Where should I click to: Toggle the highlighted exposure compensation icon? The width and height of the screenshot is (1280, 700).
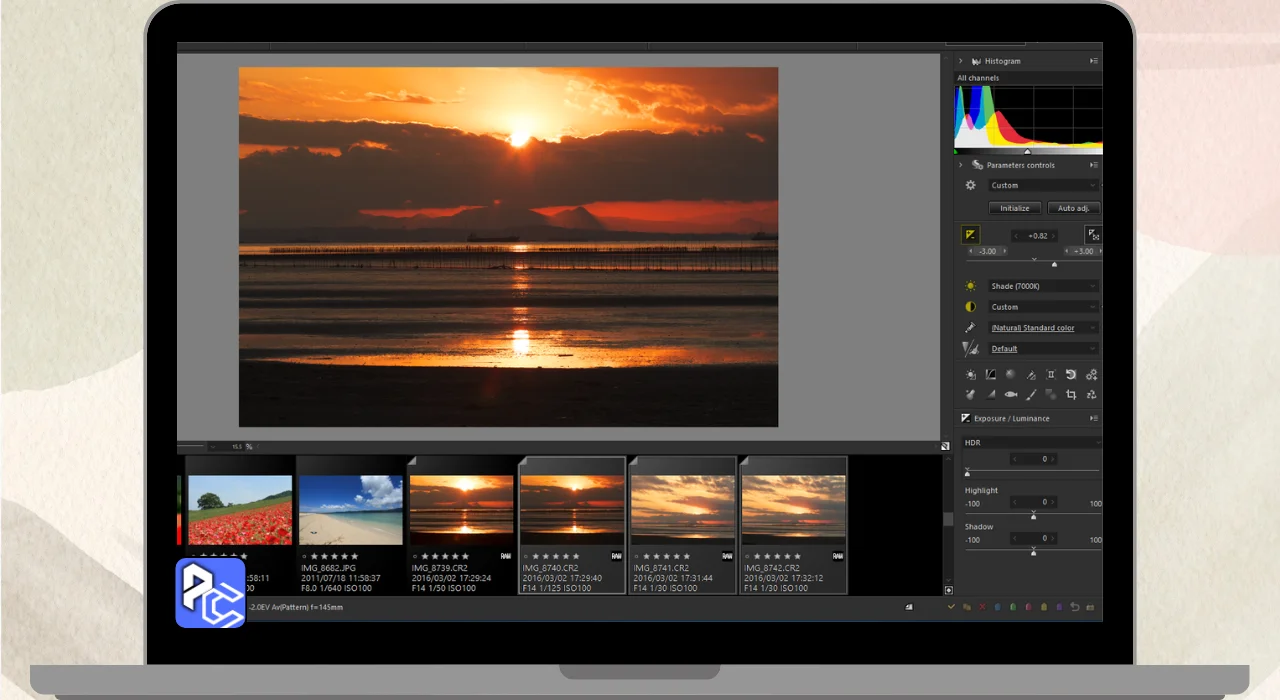(x=970, y=235)
